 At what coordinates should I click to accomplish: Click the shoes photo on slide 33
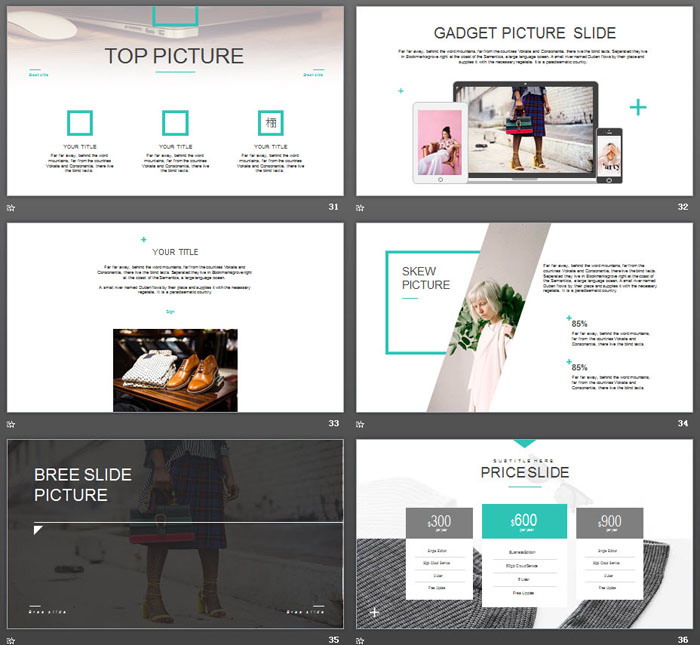[x=175, y=369]
